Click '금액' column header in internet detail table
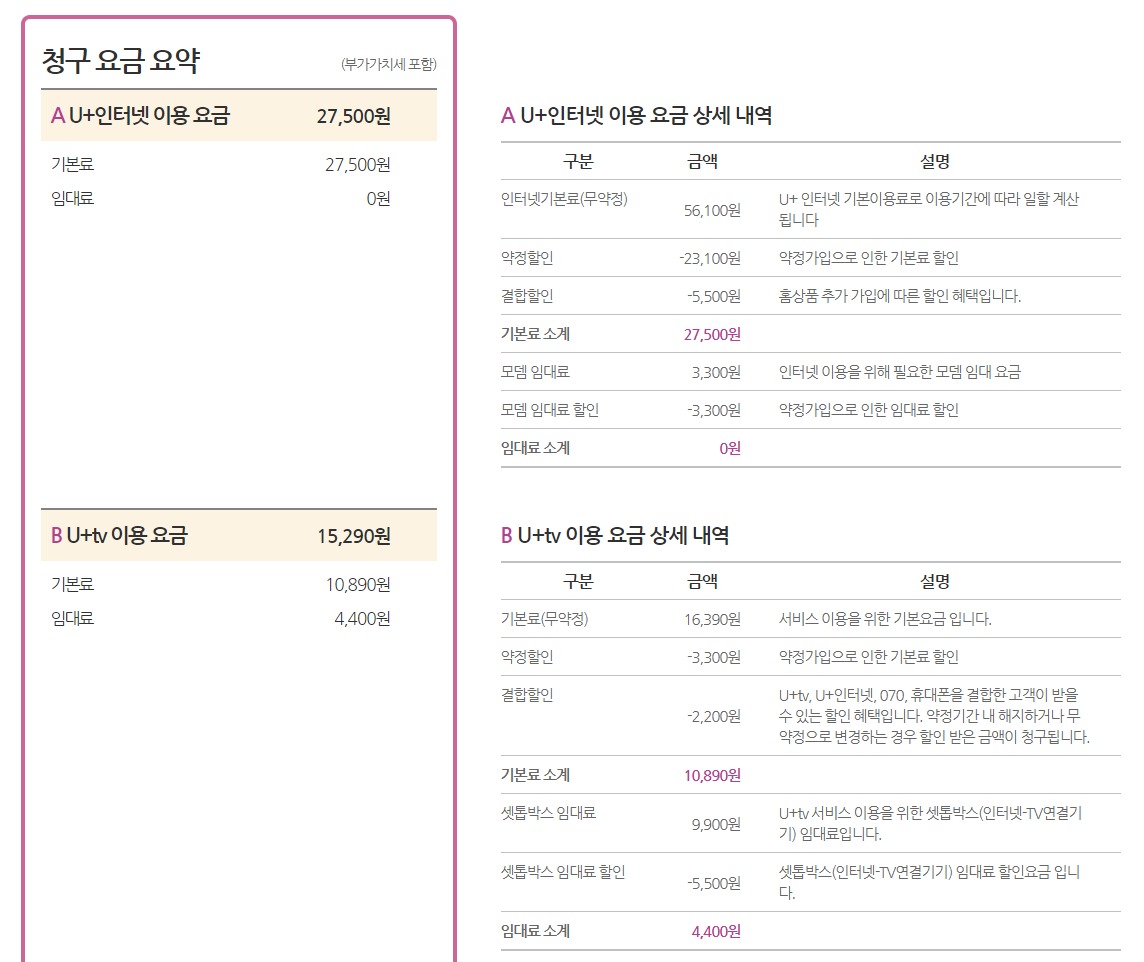 (x=703, y=161)
